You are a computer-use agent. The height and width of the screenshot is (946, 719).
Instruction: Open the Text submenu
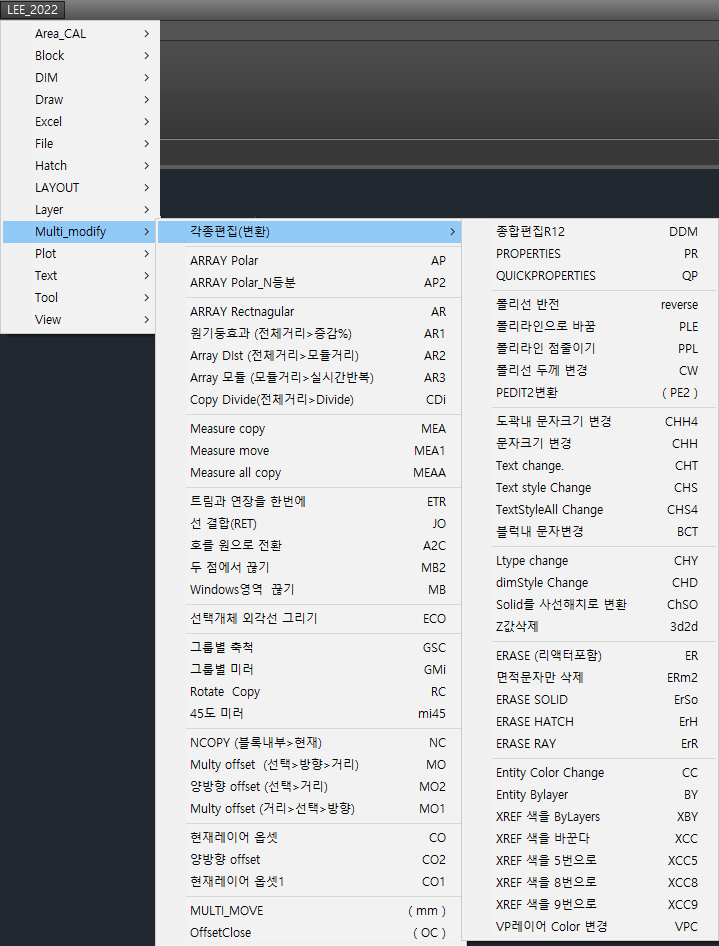80,276
